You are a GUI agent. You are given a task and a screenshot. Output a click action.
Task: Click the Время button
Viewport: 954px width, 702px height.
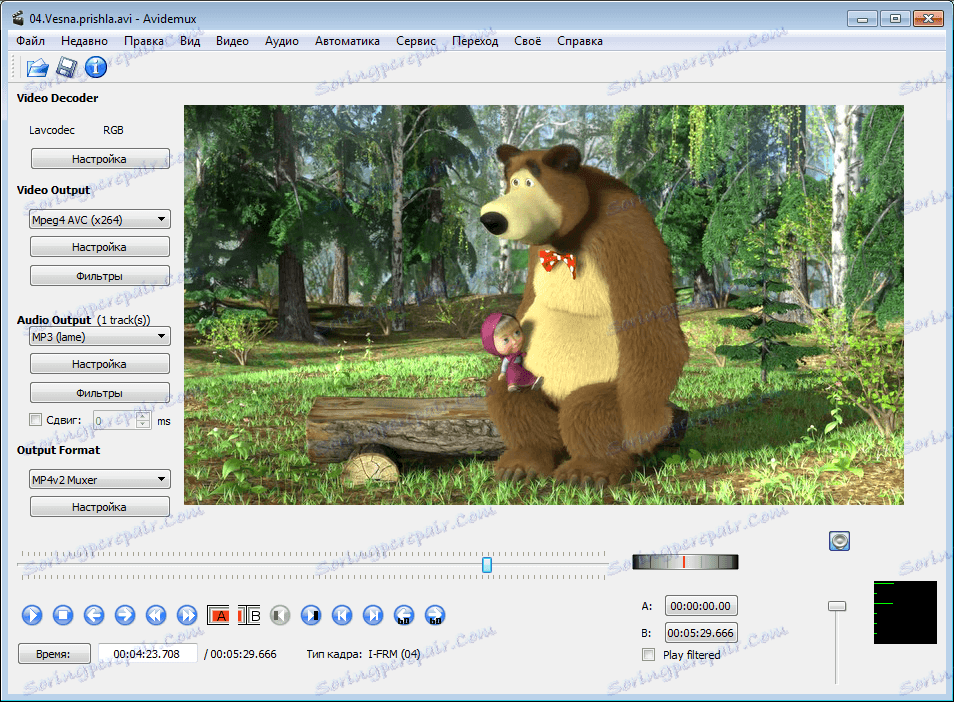(x=54, y=654)
